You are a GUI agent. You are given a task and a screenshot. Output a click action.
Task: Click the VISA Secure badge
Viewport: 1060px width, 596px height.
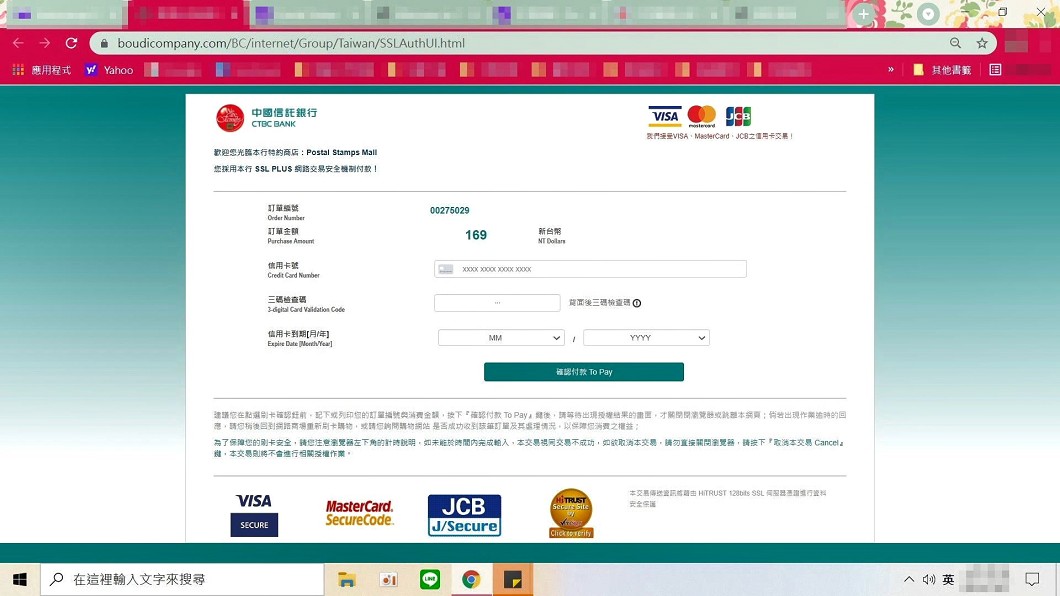coord(254,515)
